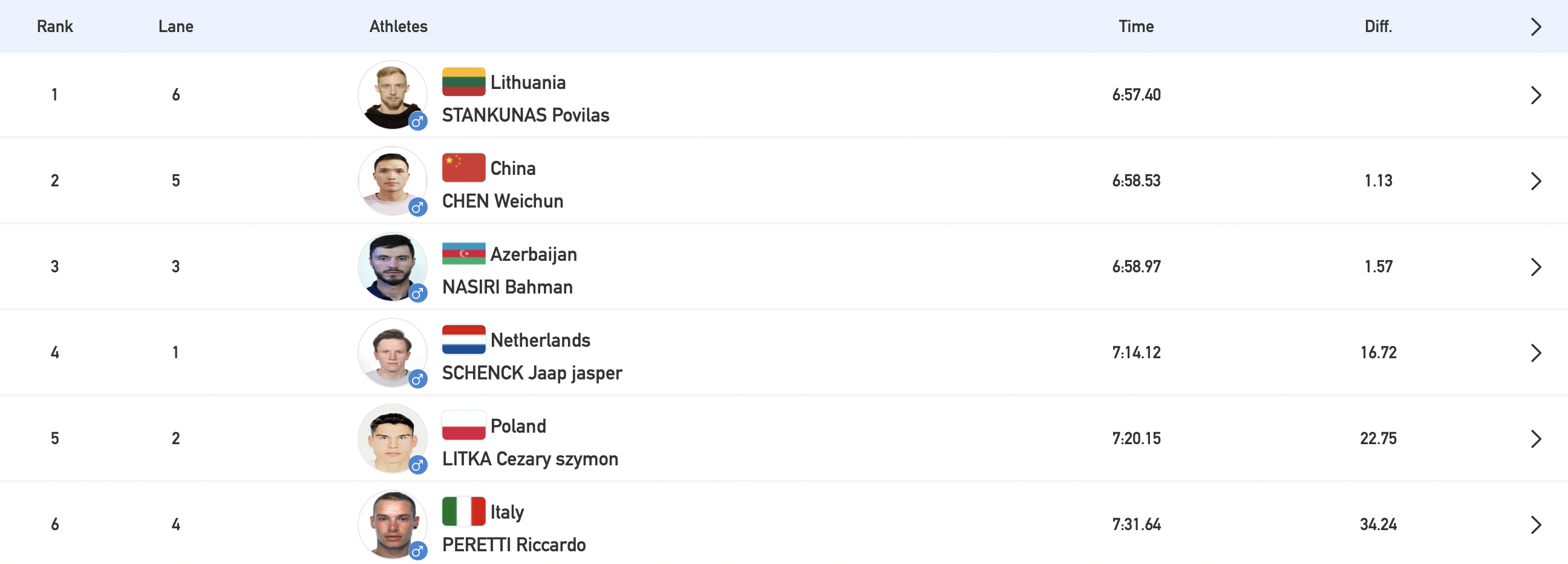Viewport: 1568px width, 564px height.
Task: Expand the Azerbaijan row details arrow
Action: (1536, 266)
